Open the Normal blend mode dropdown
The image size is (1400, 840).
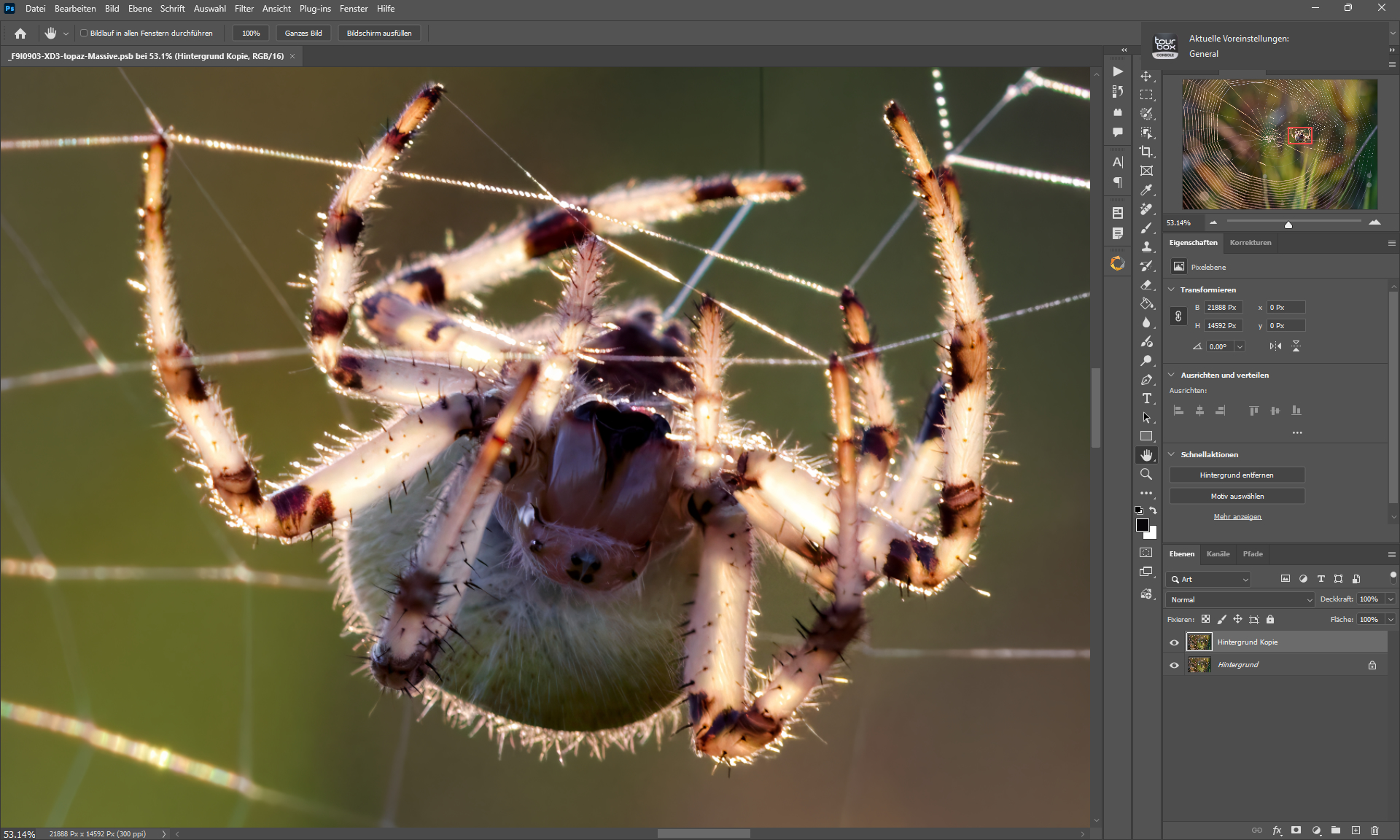1240,599
